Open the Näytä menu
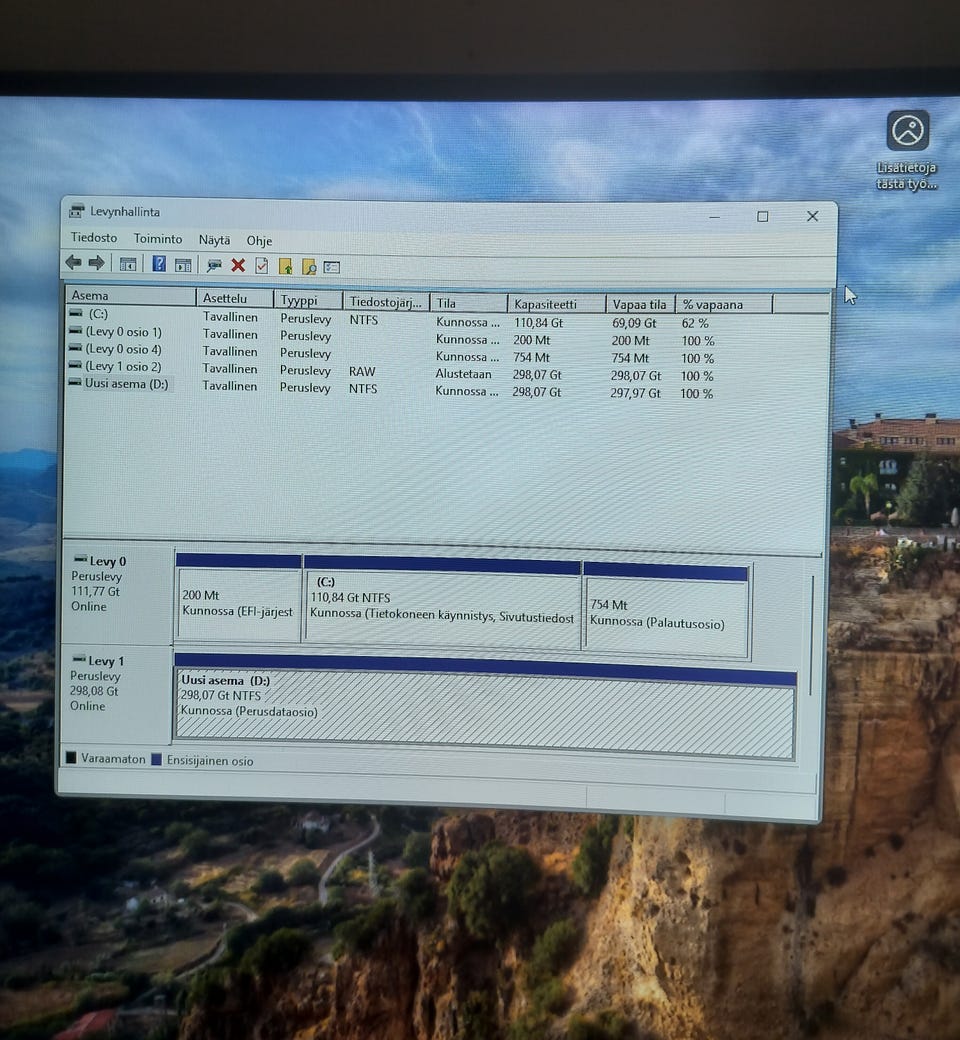This screenshot has height=1040, width=960. tap(214, 240)
